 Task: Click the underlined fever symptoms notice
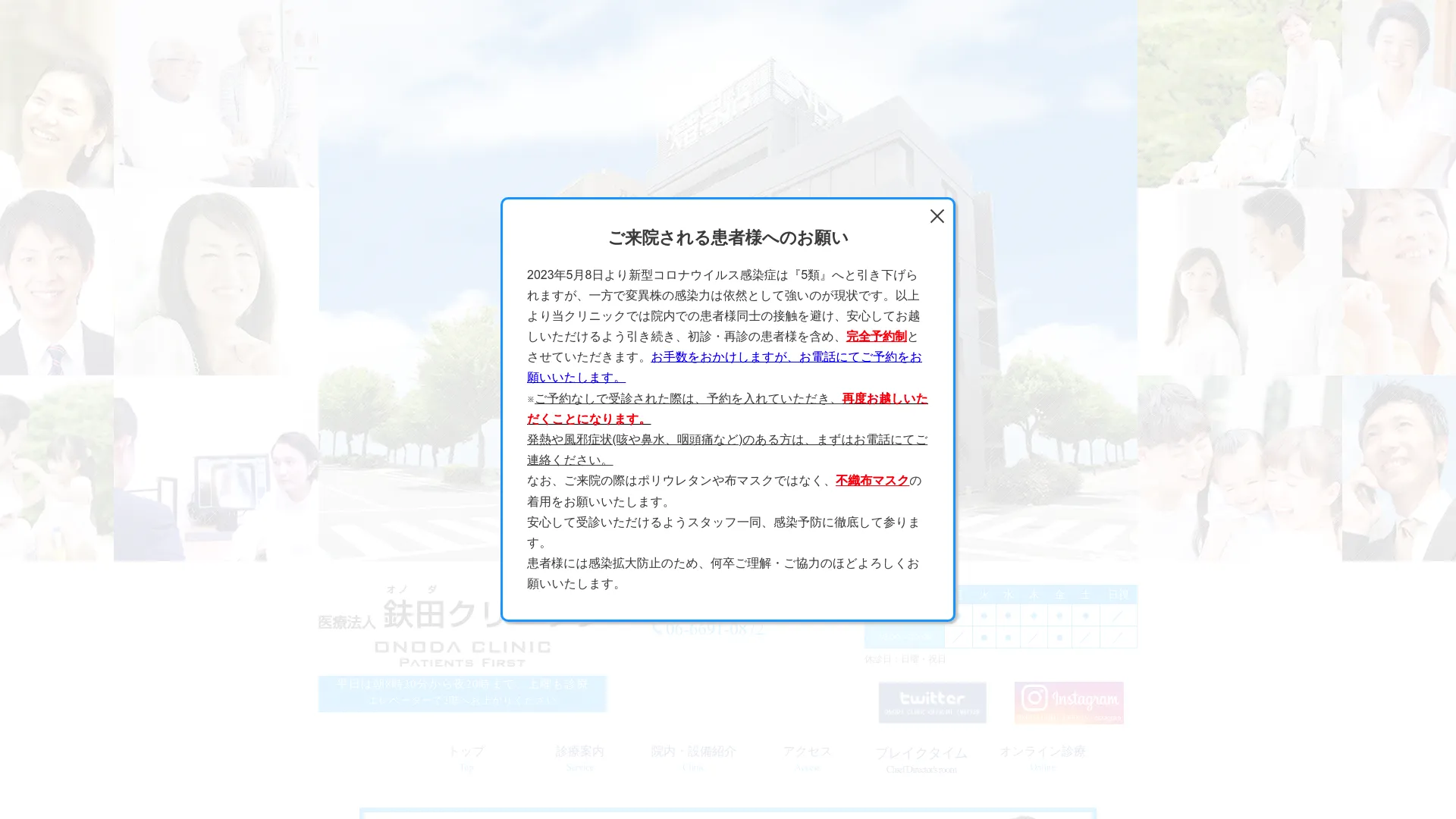point(727,450)
